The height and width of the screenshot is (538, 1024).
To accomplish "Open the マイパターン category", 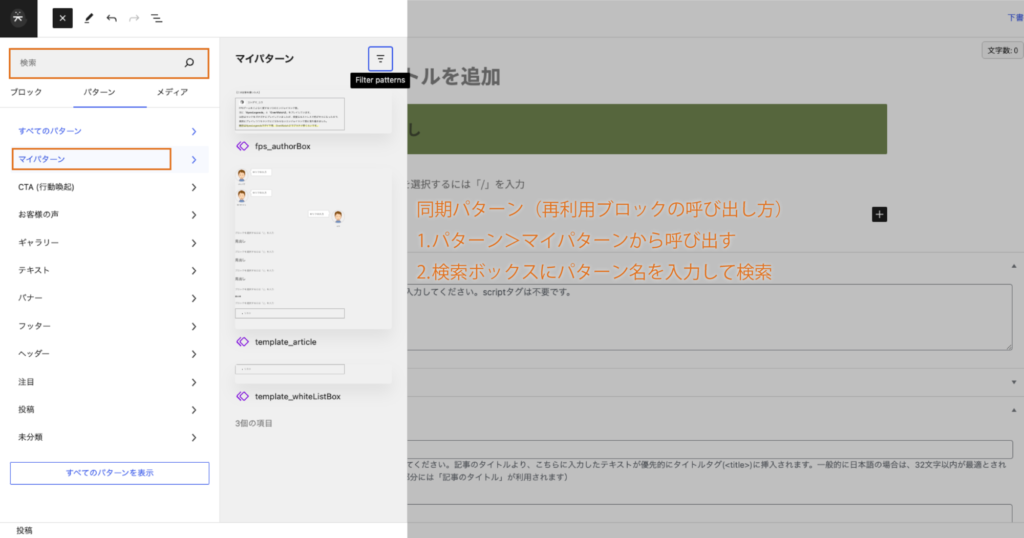I will 91,159.
